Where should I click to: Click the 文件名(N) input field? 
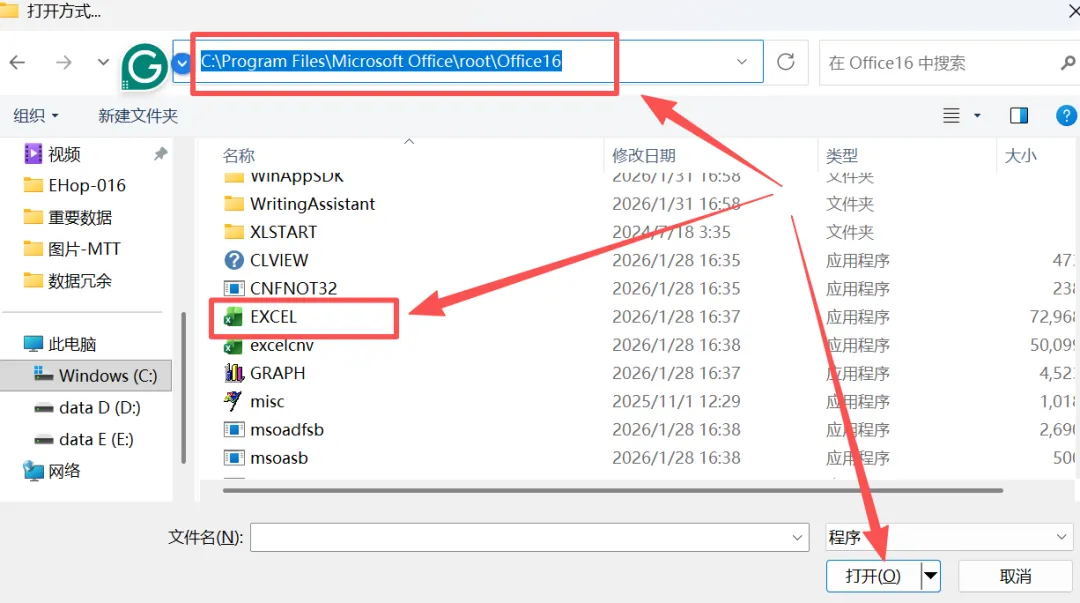(530, 537)
